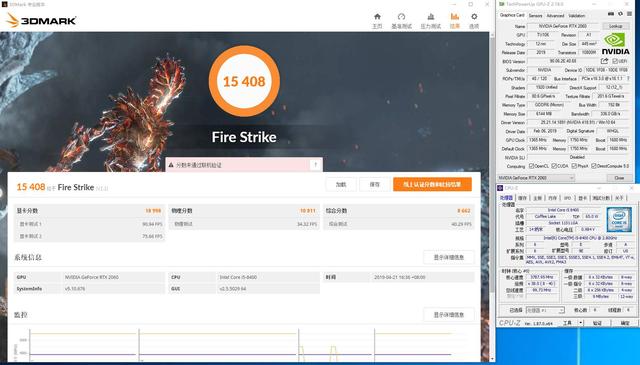Screen dimensions: 640x365
Task: Click the NVIDIA GeForce RTX 2060 GPU value in 3DMark
Action: pos(92,277)
